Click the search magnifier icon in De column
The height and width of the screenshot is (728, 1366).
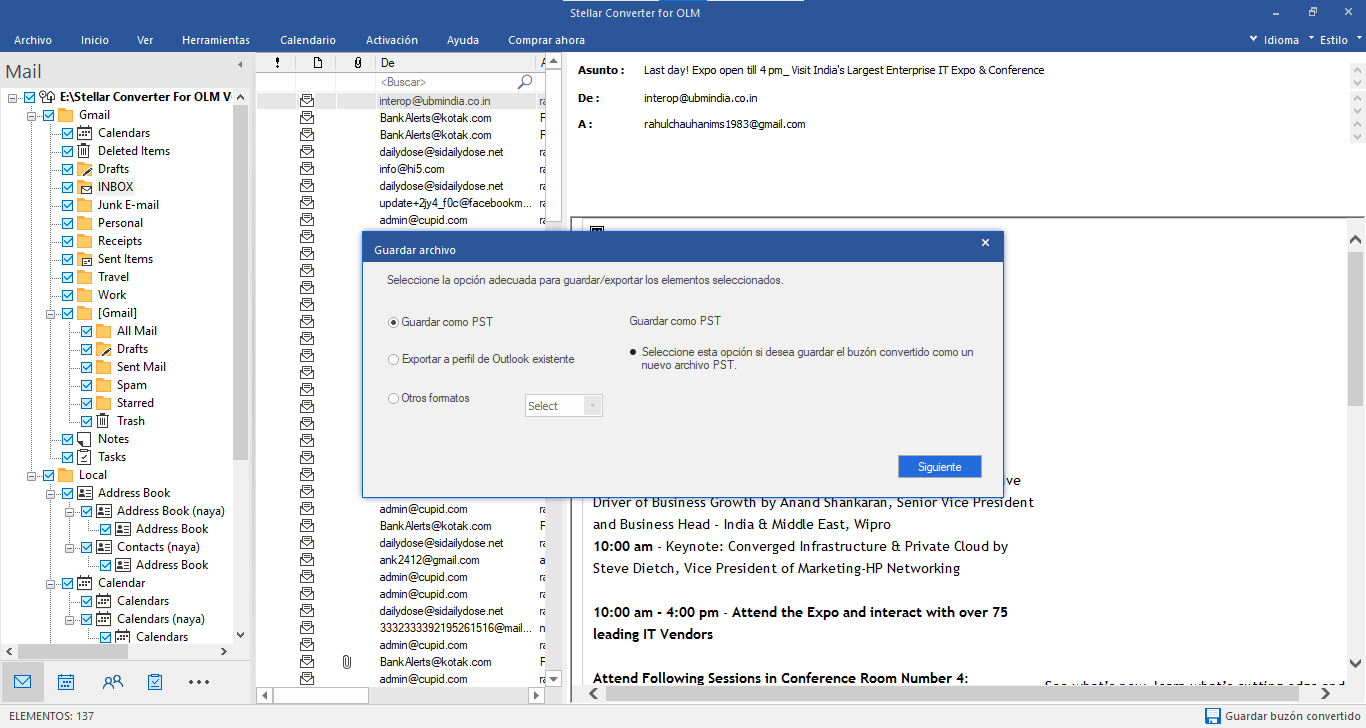(525, 82)
